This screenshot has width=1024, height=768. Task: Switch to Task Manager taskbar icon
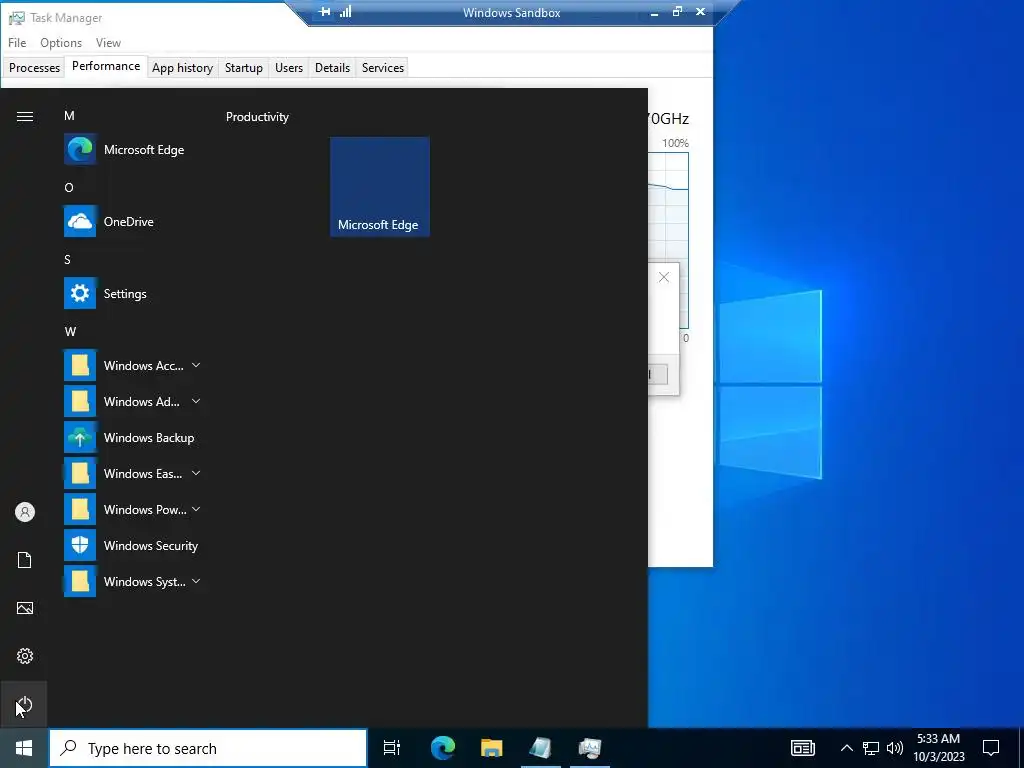(x=590, y=748)
